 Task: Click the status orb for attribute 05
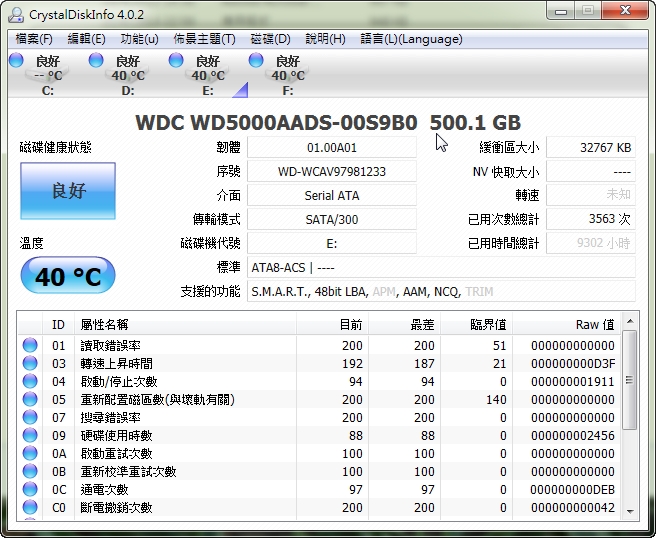pos(30,399)
